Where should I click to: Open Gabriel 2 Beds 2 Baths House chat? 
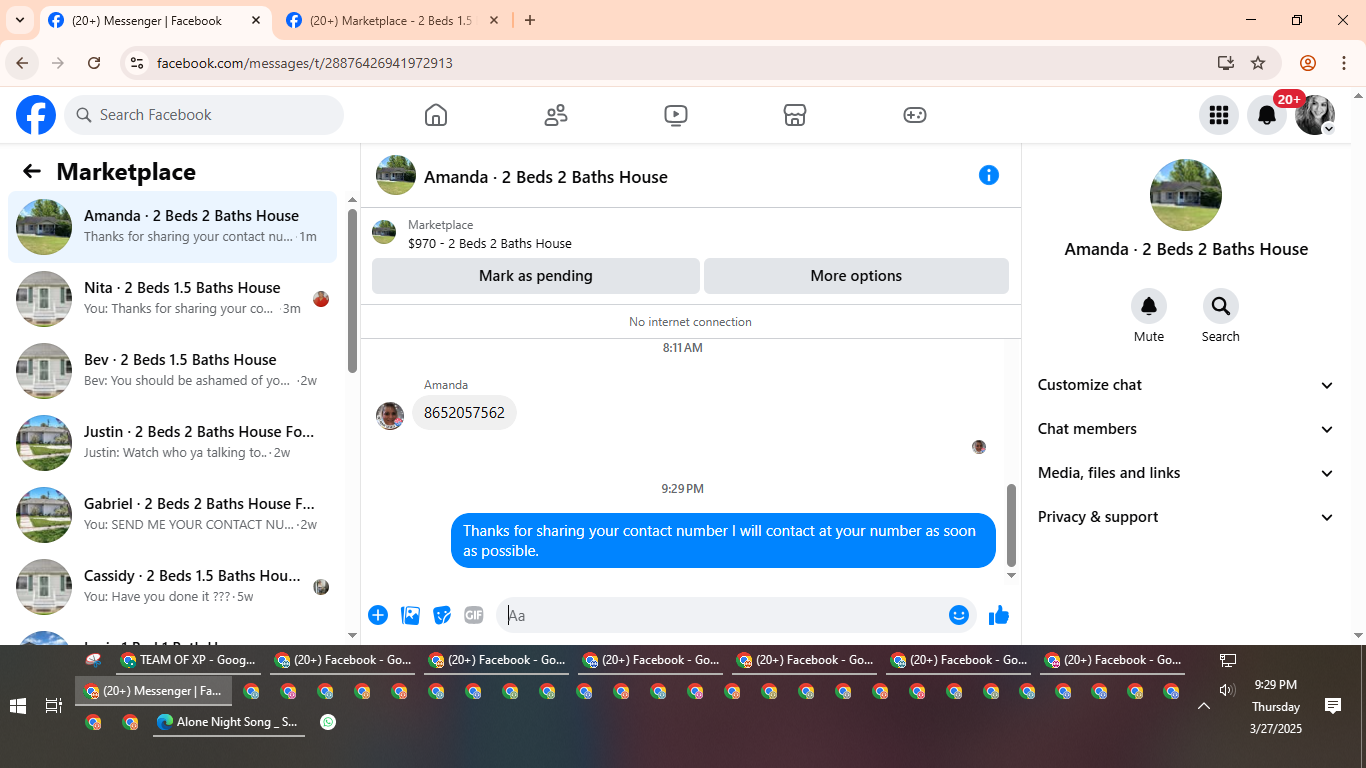coord(173,515)
